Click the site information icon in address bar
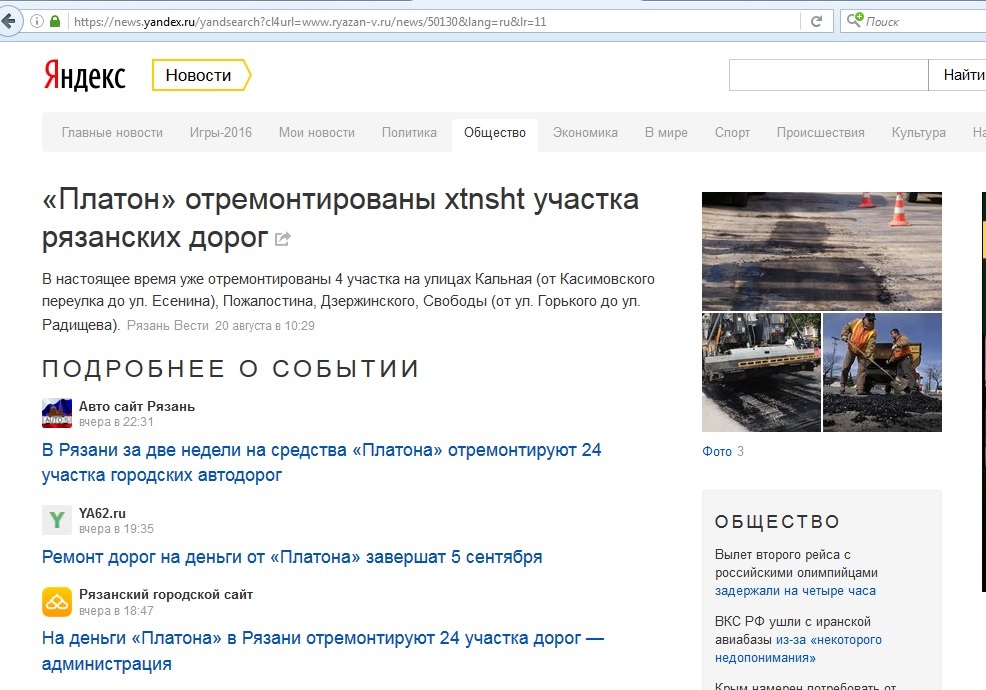The height and width of the screenshot is (690, 986). (x=37, y=21)
